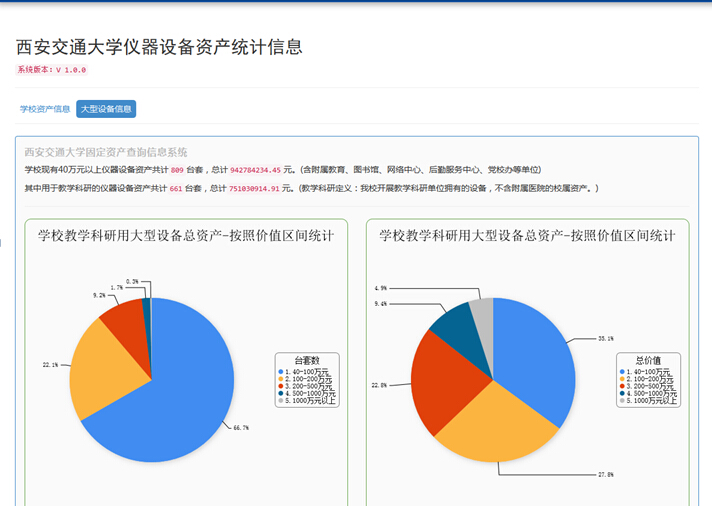Screen dimensions: 712x506
Task: Switch to the 学校资产信息 tab
Action: (x=44, y=109)
